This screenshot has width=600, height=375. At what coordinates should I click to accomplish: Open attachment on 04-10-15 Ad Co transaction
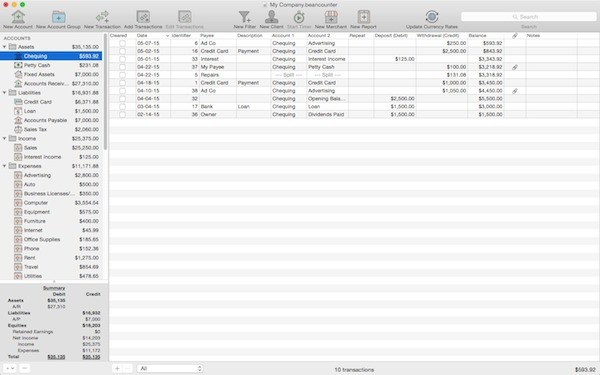click(515, 91)
